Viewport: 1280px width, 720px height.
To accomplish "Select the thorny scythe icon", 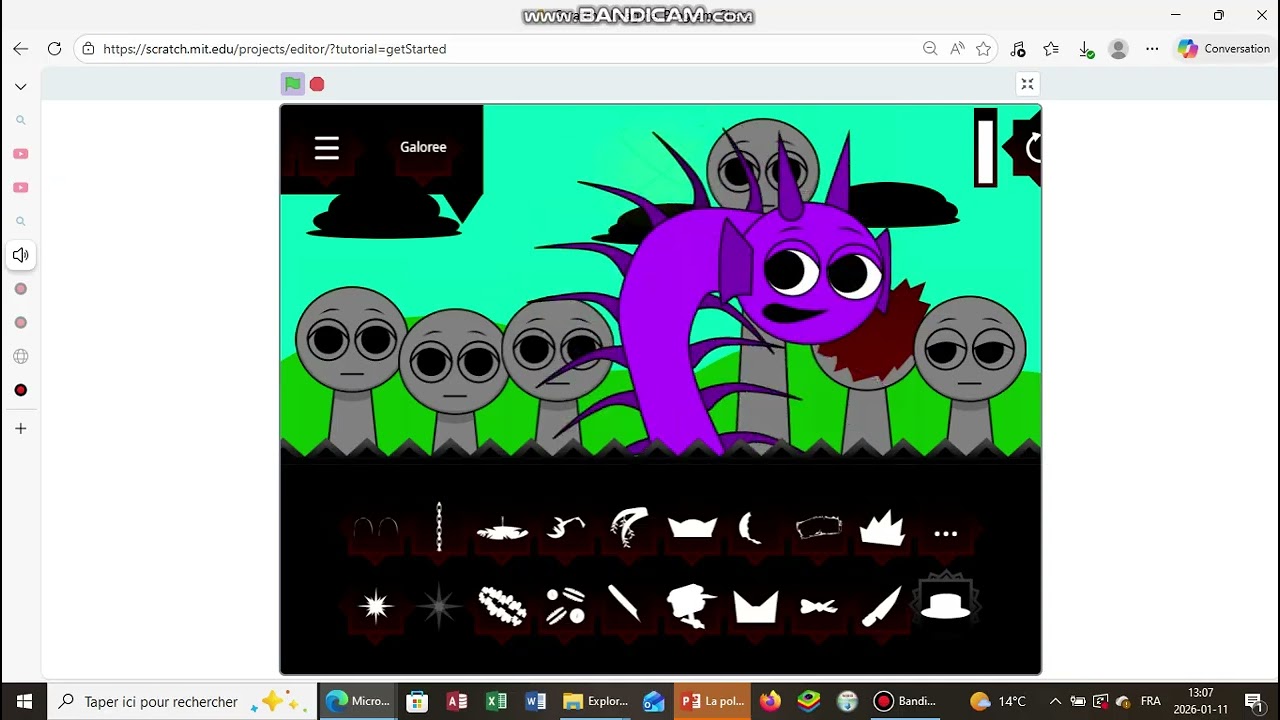I will coord(629,527).
